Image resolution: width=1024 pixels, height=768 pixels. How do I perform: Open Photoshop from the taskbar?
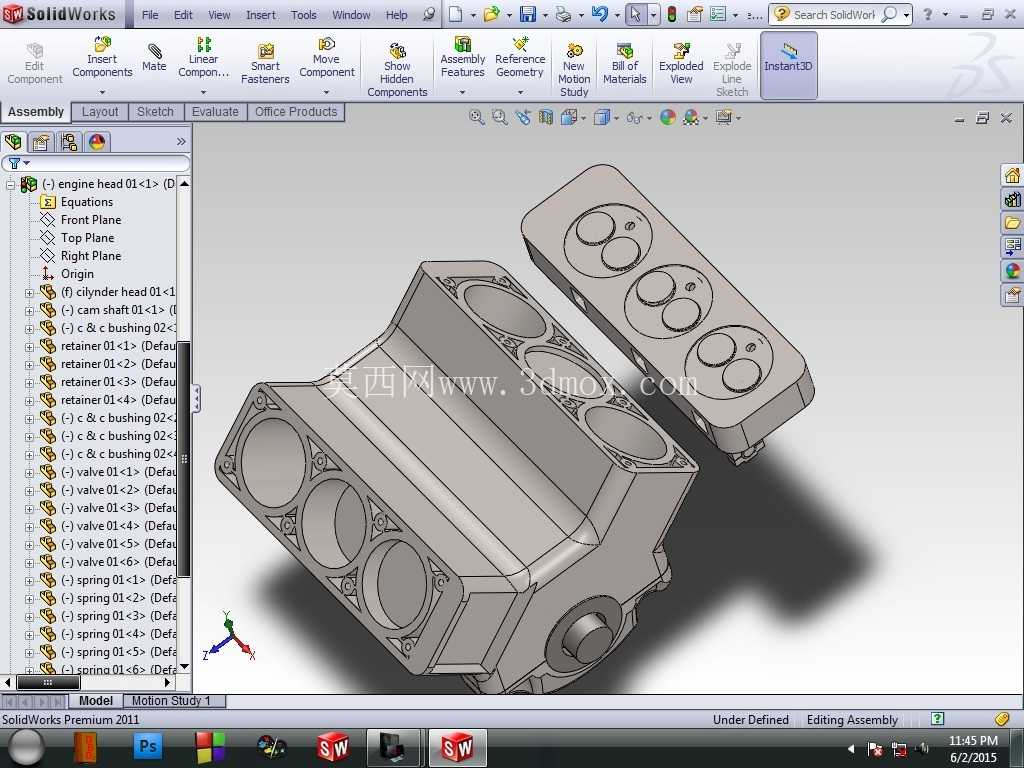[148, 746]
